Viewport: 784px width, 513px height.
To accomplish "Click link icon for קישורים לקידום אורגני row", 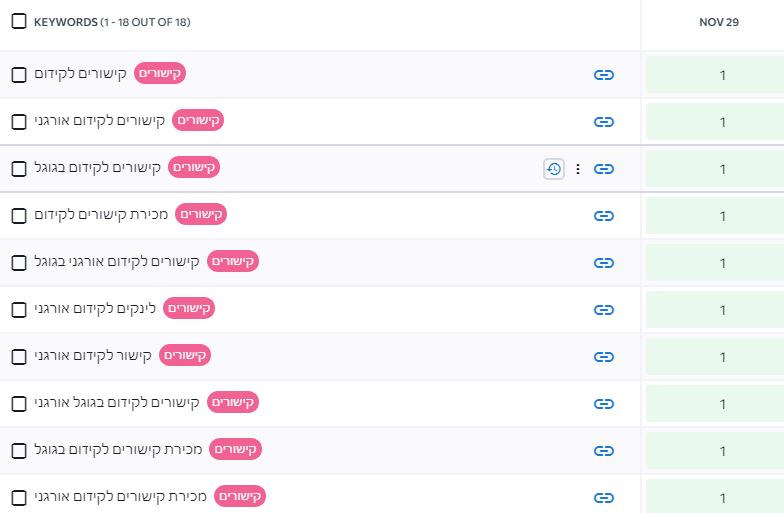I will coord(604,122).
